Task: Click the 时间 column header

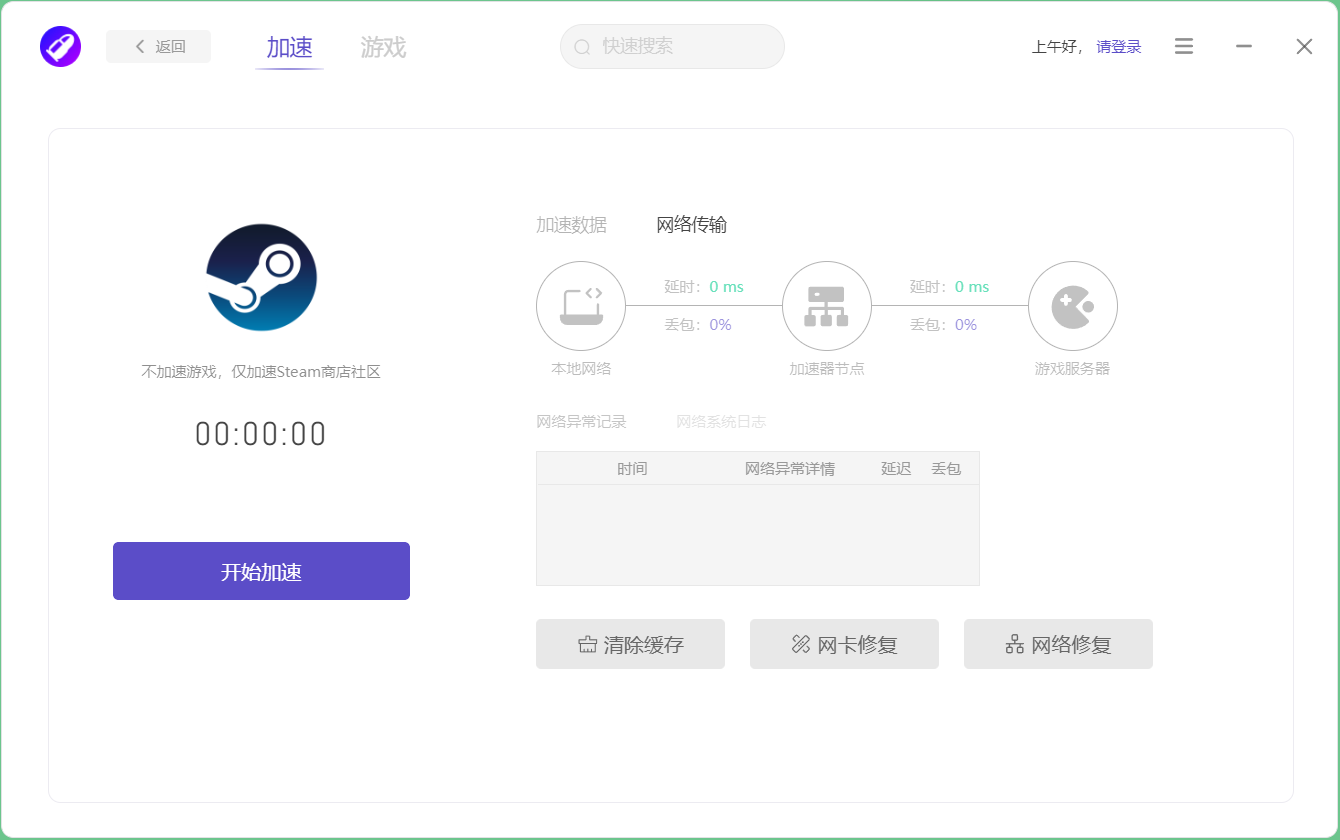Action: (632, 468)
